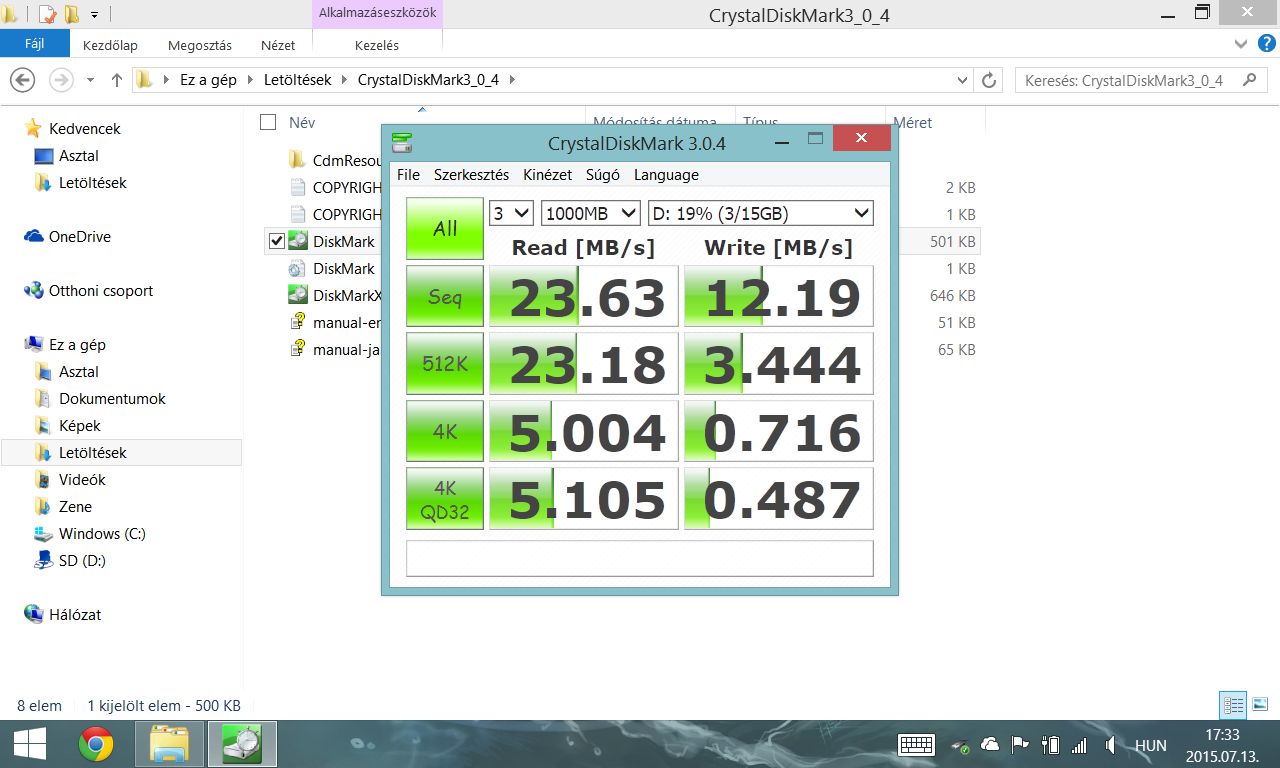Viewport: 1280px width, 768px height.
Task: Select Dokumentumok under Ez a gép
Action: coord(112,398)
